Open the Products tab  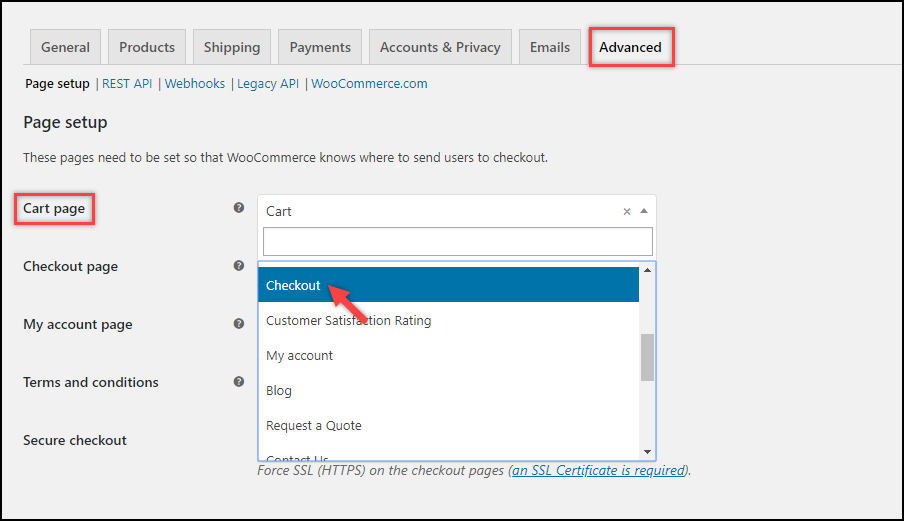147,47
